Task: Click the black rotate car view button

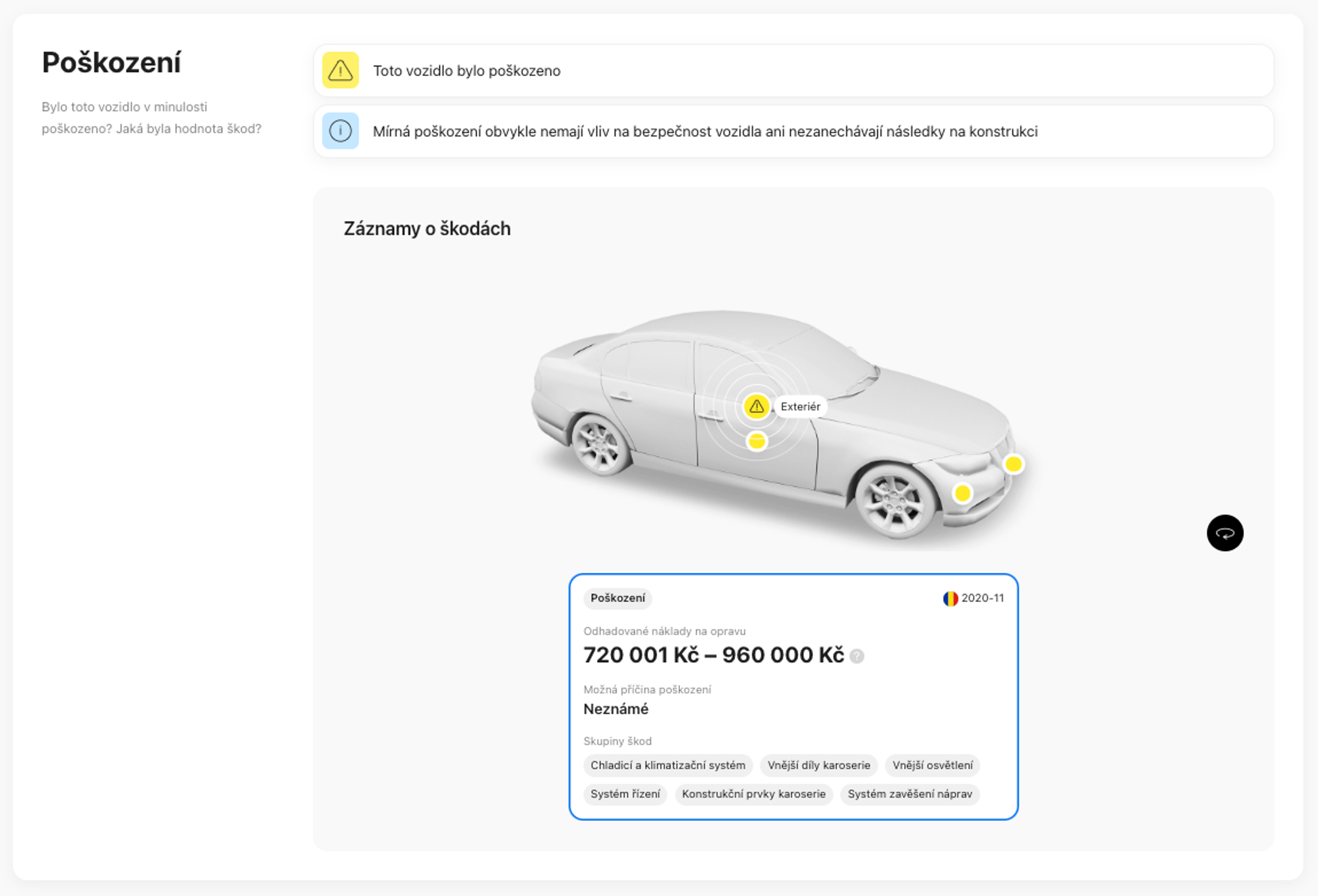Action: [1224, 533]
